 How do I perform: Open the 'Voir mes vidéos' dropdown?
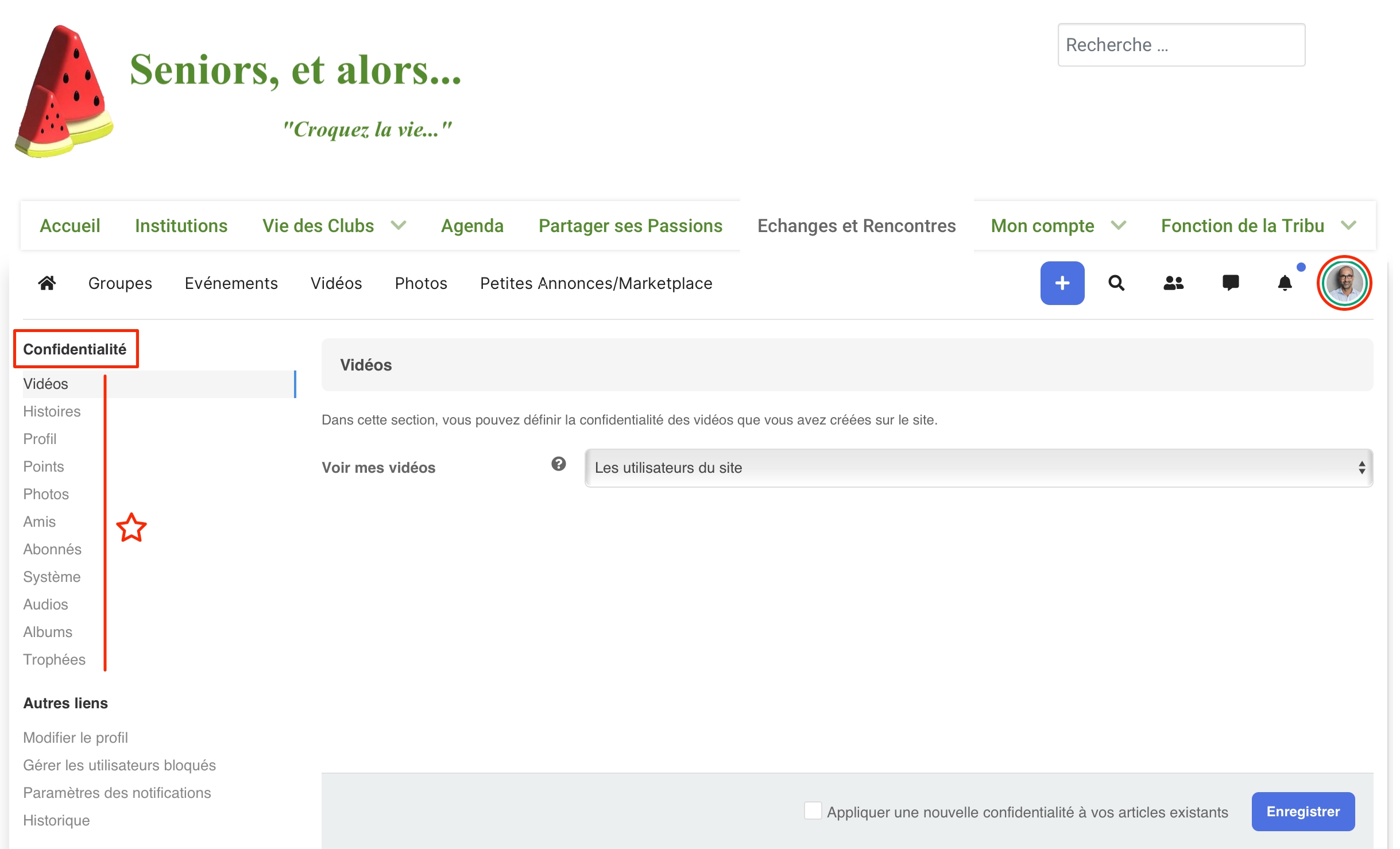coord(979,468)
